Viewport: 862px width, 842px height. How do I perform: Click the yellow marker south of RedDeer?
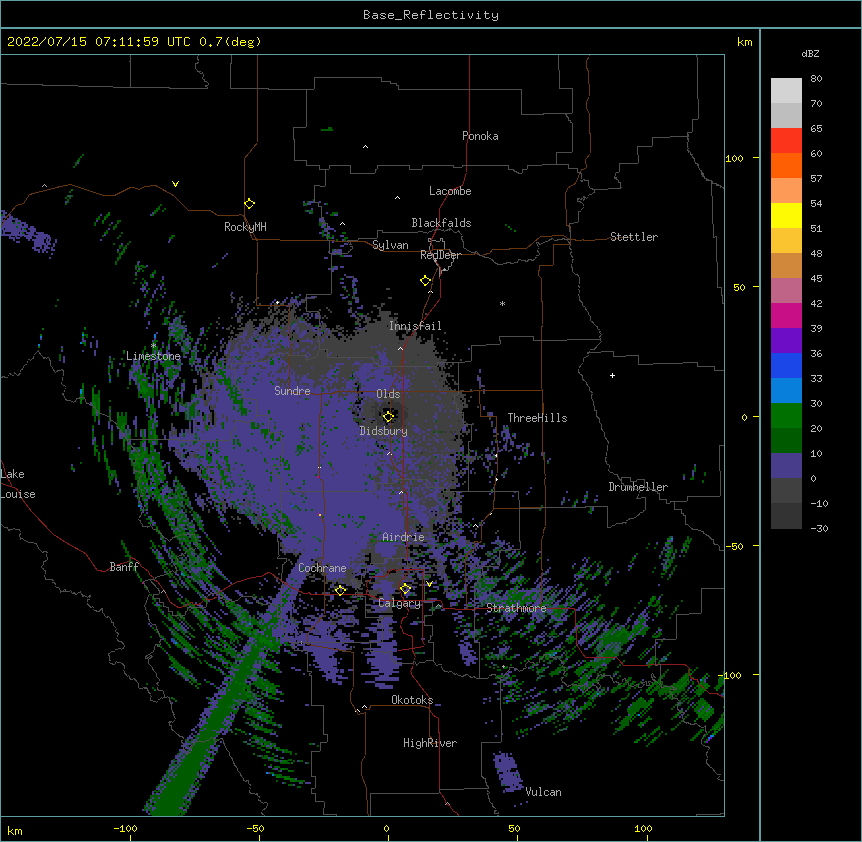[x=425, y=281]
